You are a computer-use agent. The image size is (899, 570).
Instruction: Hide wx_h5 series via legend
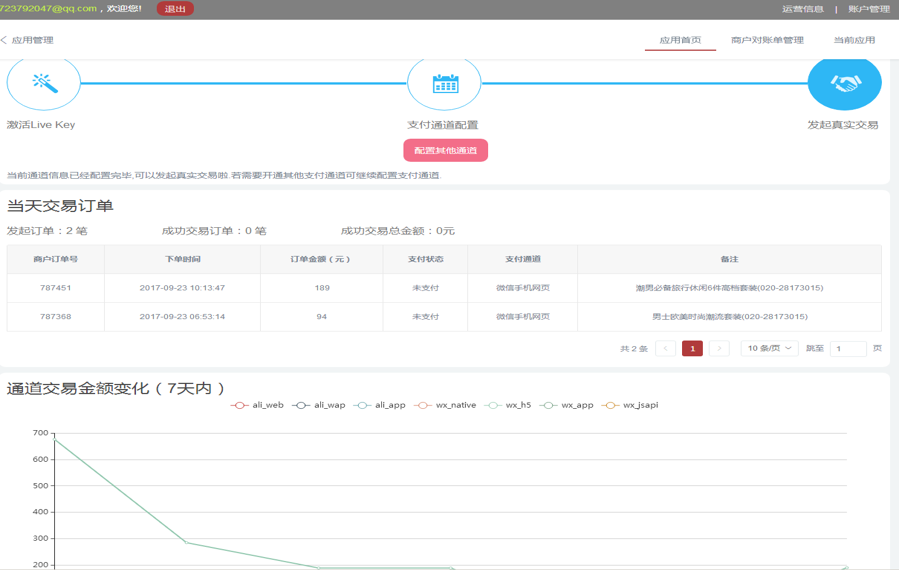pyautogui.click(x=508, y=405)
